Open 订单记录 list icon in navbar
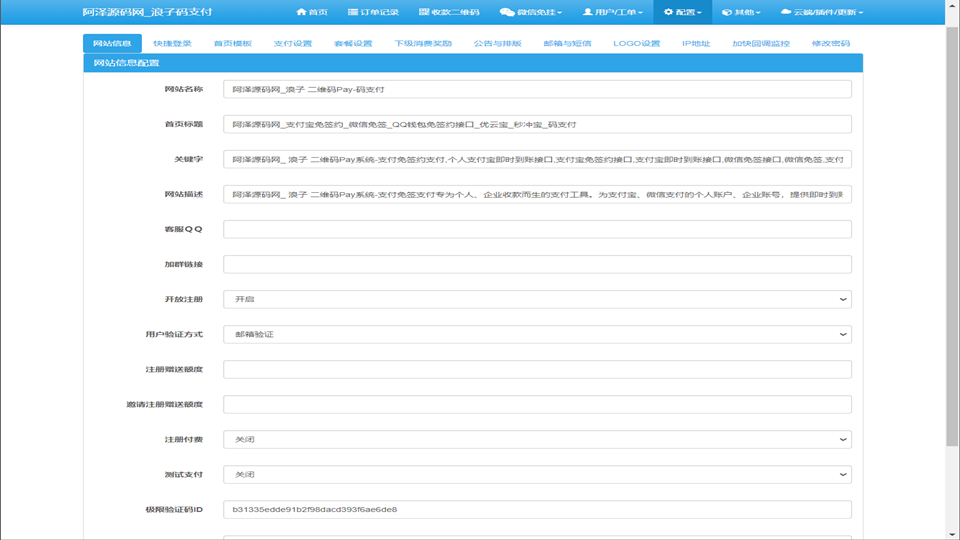960x540 pixels. click(373, 12)
